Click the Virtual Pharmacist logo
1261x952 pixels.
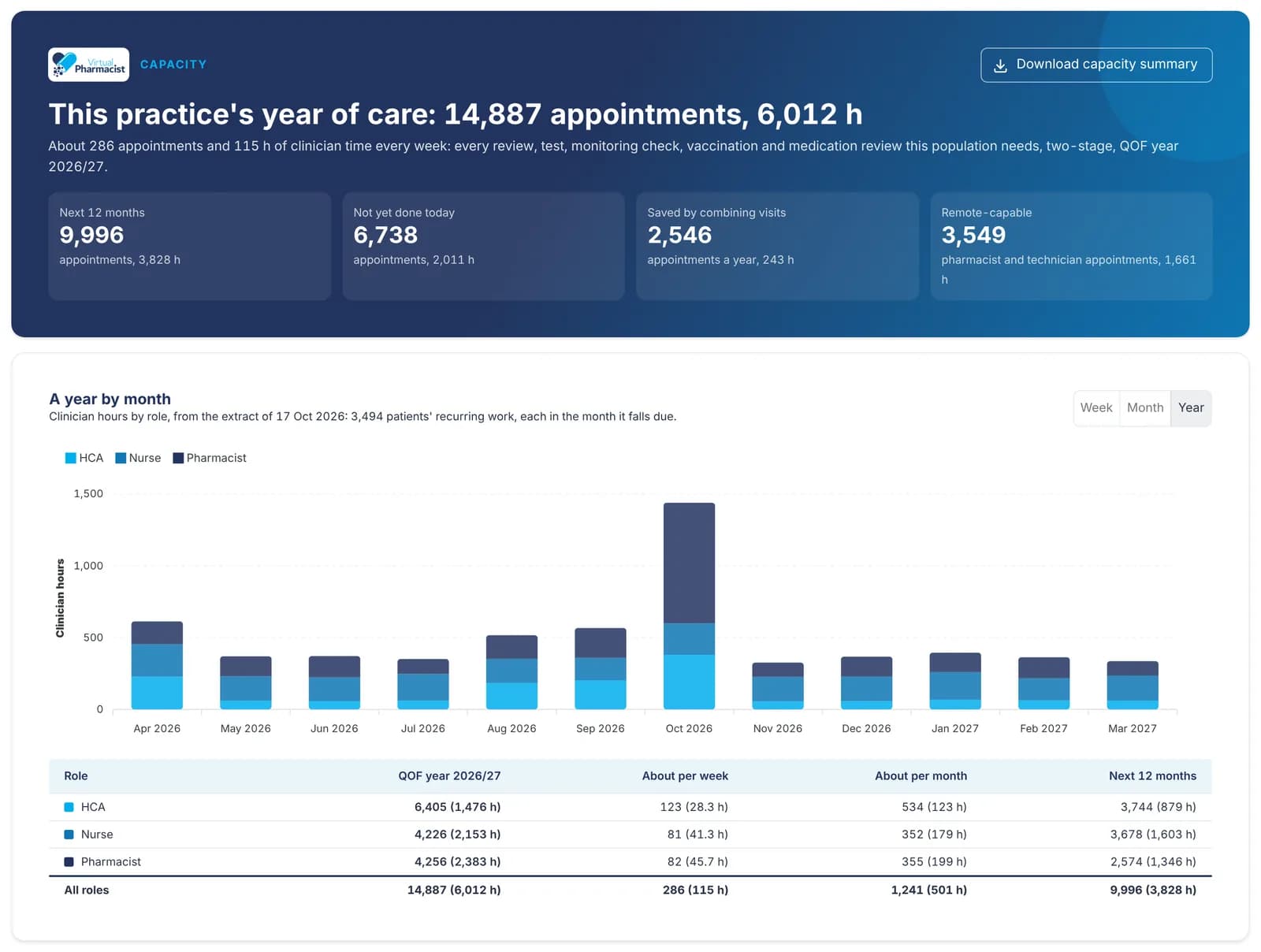pos(88,65)
